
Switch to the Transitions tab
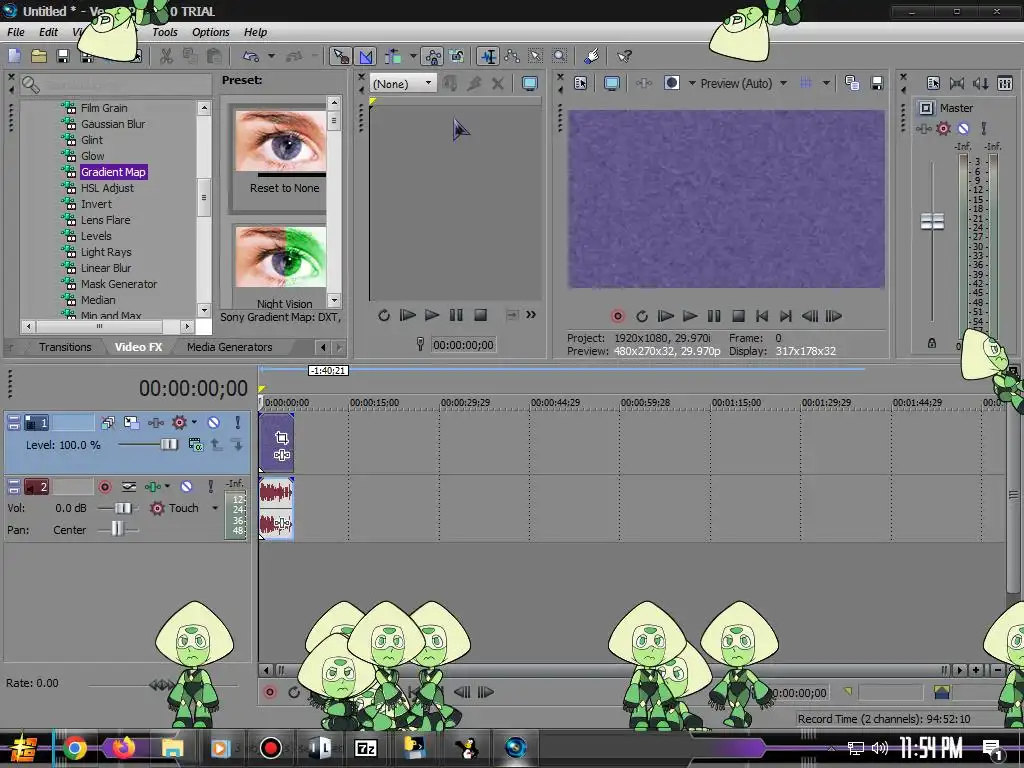click(65, 347)
